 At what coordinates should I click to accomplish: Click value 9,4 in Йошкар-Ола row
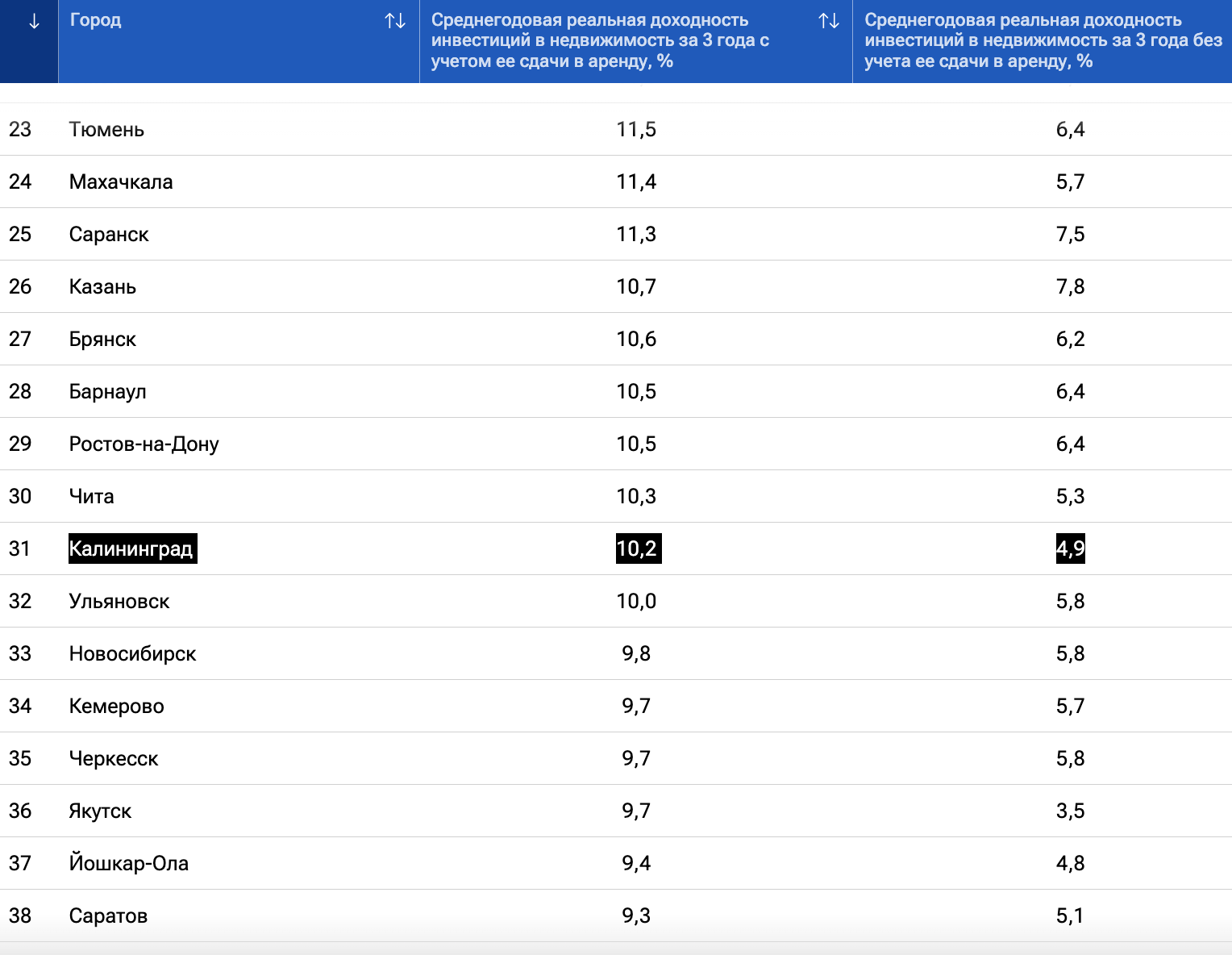point(636,864)
